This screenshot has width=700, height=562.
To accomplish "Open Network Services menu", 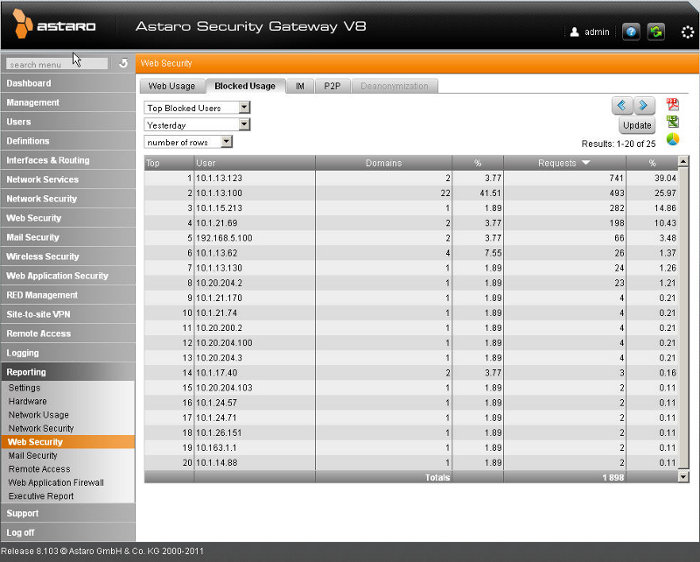I will click(x=68, y=179).
